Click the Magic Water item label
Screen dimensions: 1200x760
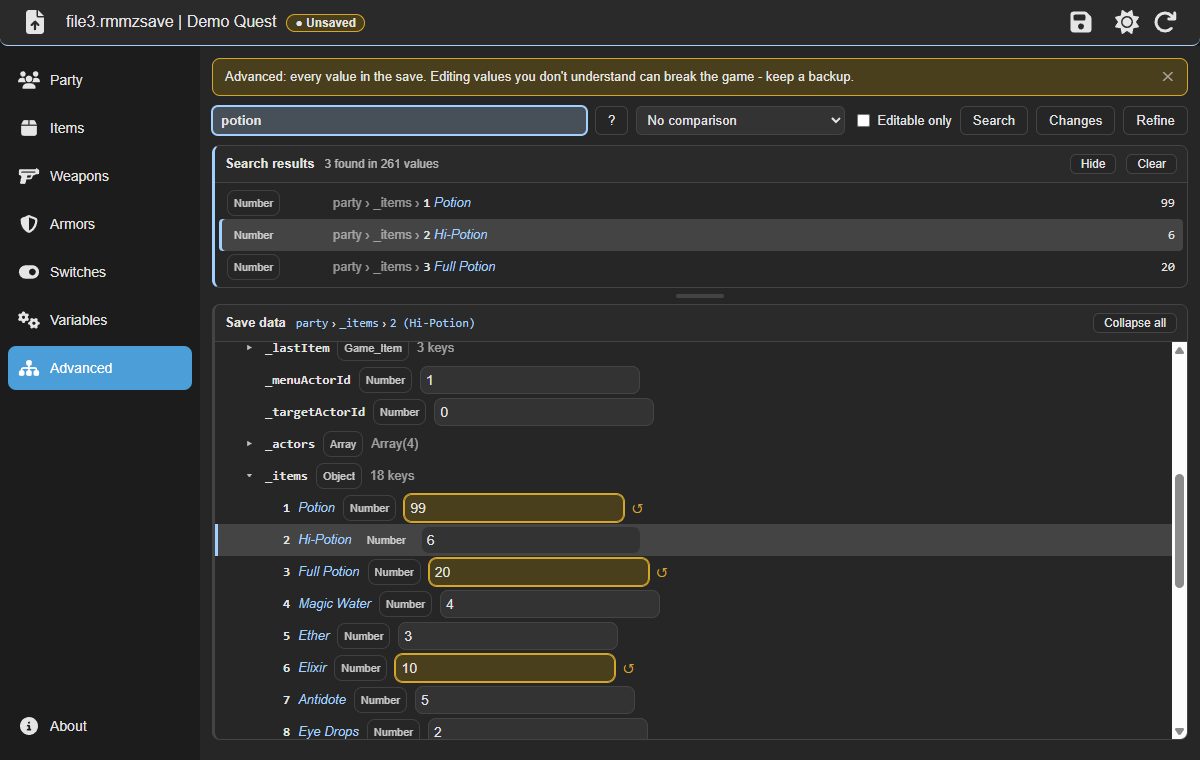335,604
